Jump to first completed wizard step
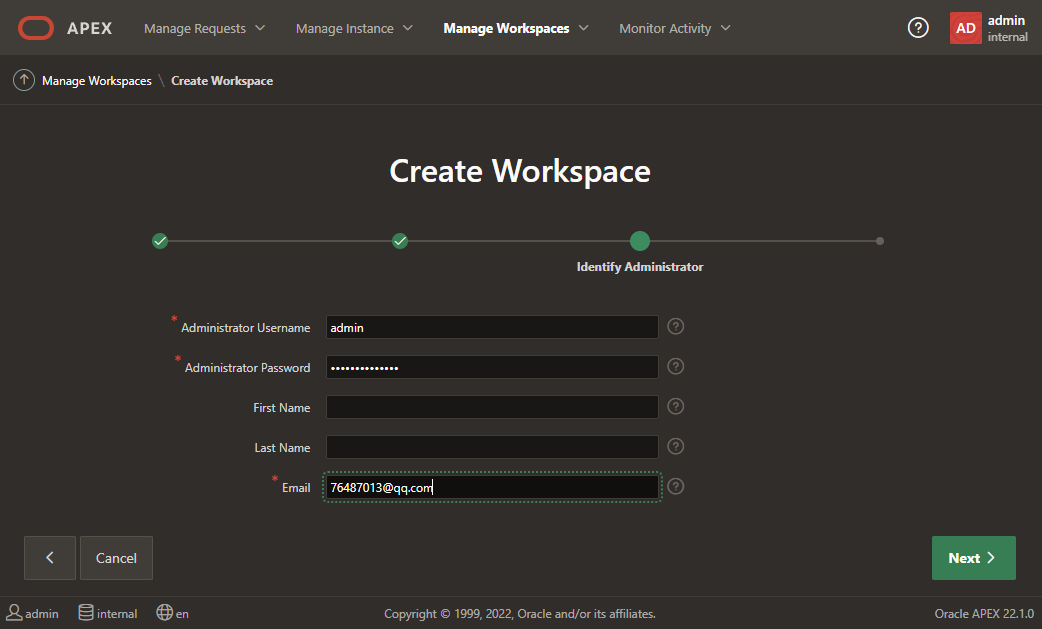The width and height of the screenshot is (1042, 629). [x=160, y=241]
